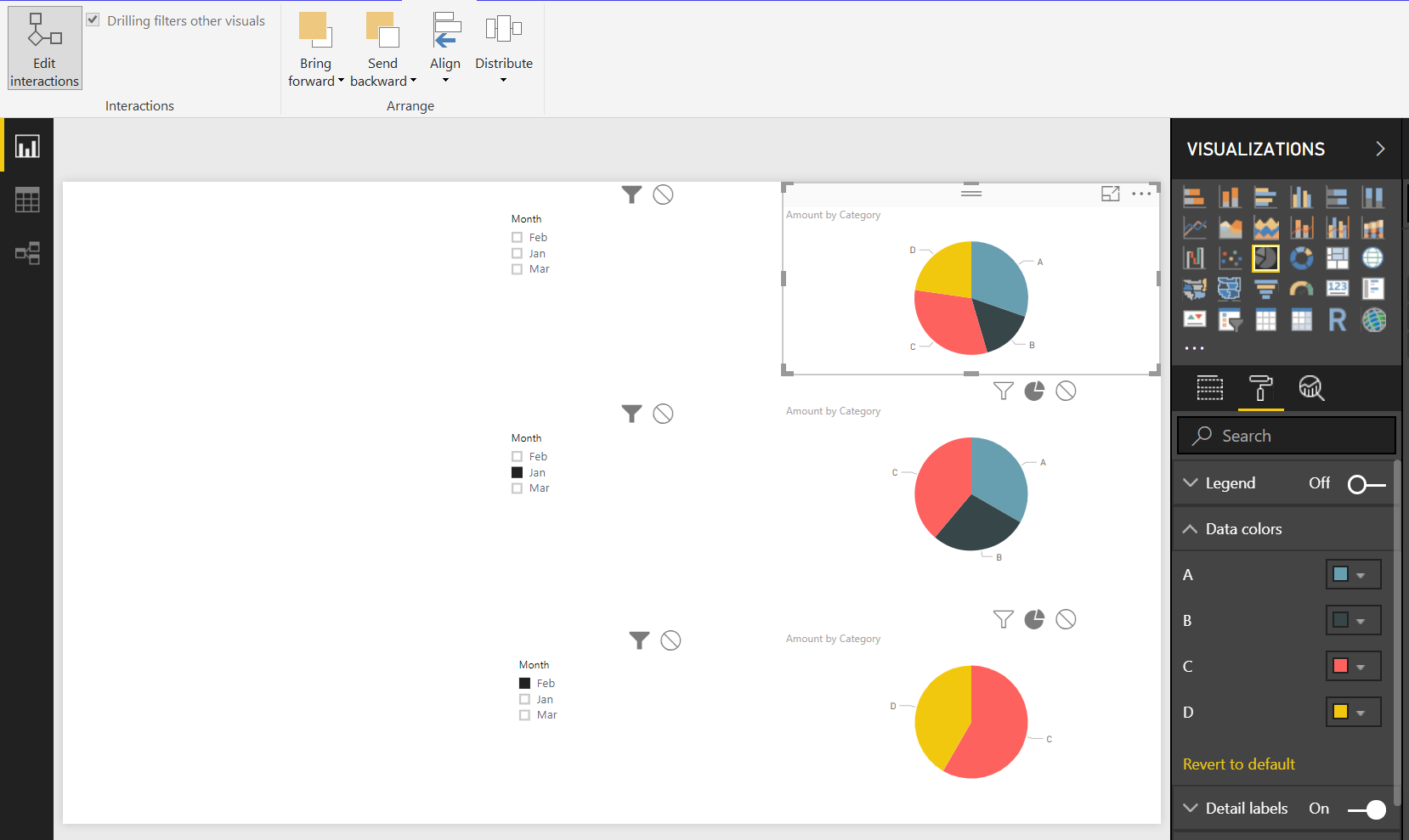Click the Edit interactions button
Image resolution: width=1409 pixels, height=840 pixels.
[x=44, y=48]
